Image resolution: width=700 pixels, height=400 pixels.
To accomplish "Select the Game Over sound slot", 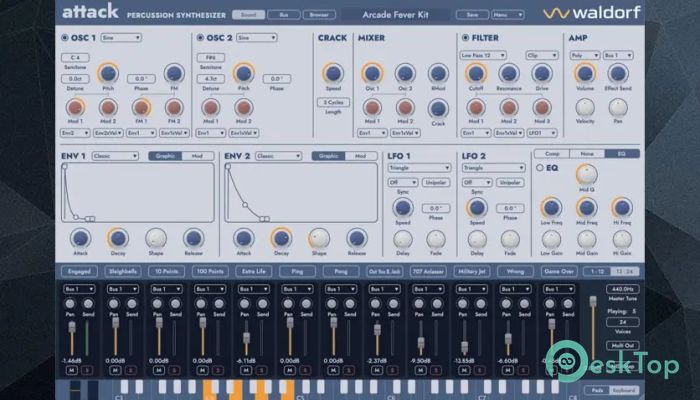I will pyautogui.click(x=559, y=271).
